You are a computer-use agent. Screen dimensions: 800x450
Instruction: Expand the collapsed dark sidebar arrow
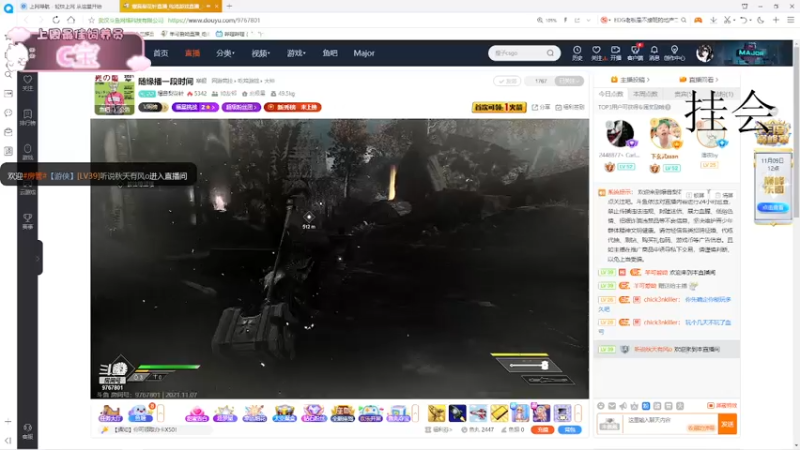pos(38,258)
